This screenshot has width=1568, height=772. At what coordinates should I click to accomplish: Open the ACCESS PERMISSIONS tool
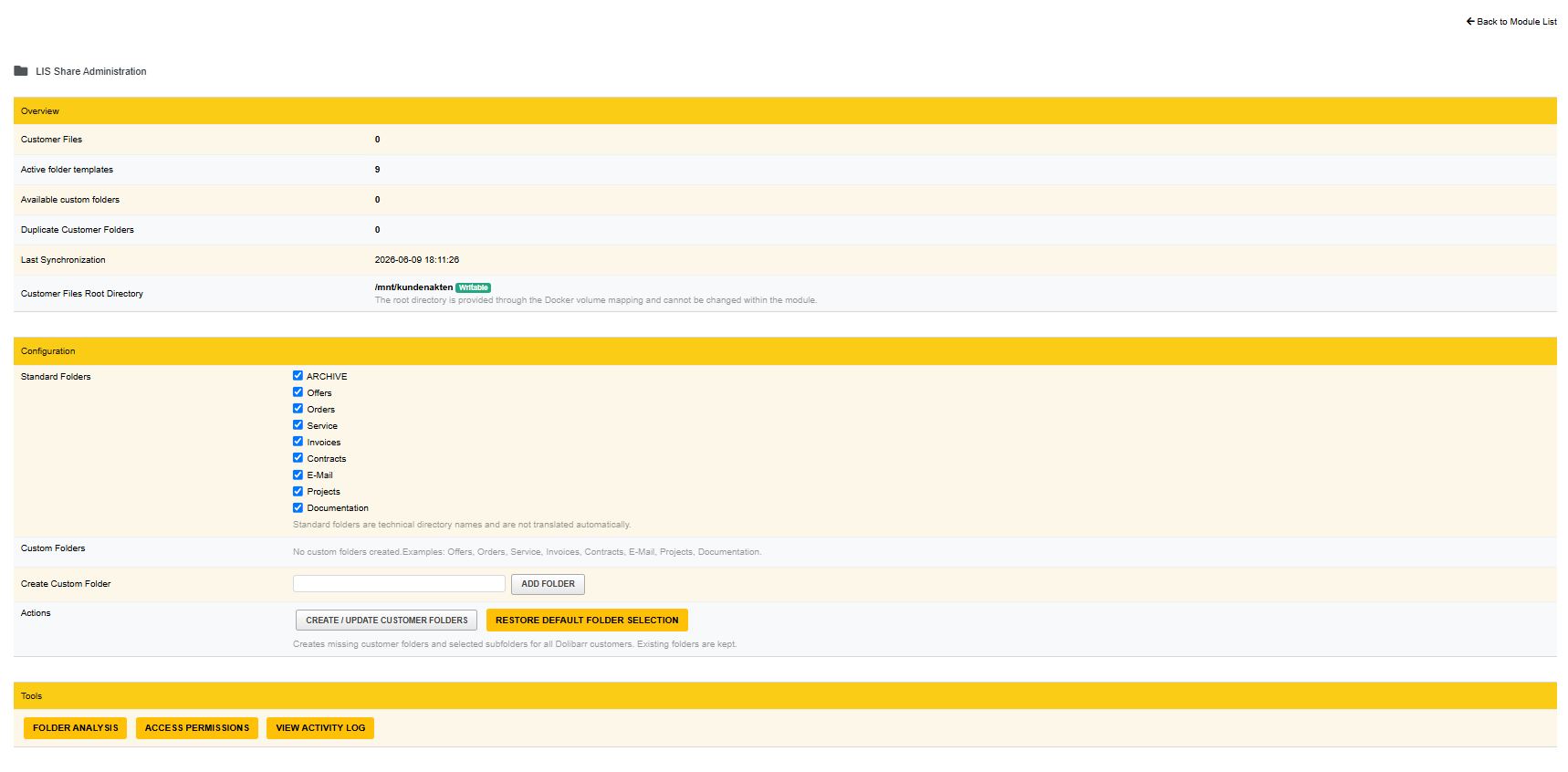196,728
